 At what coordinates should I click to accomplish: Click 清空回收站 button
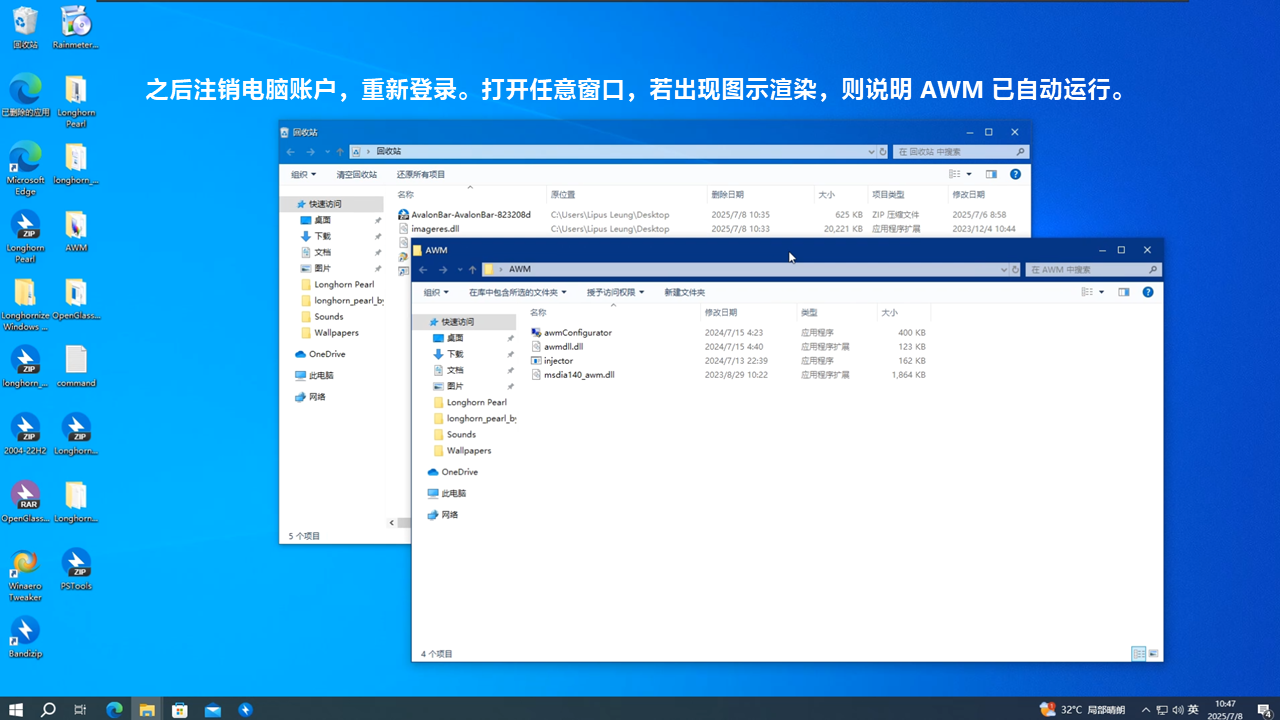[356, 174]
